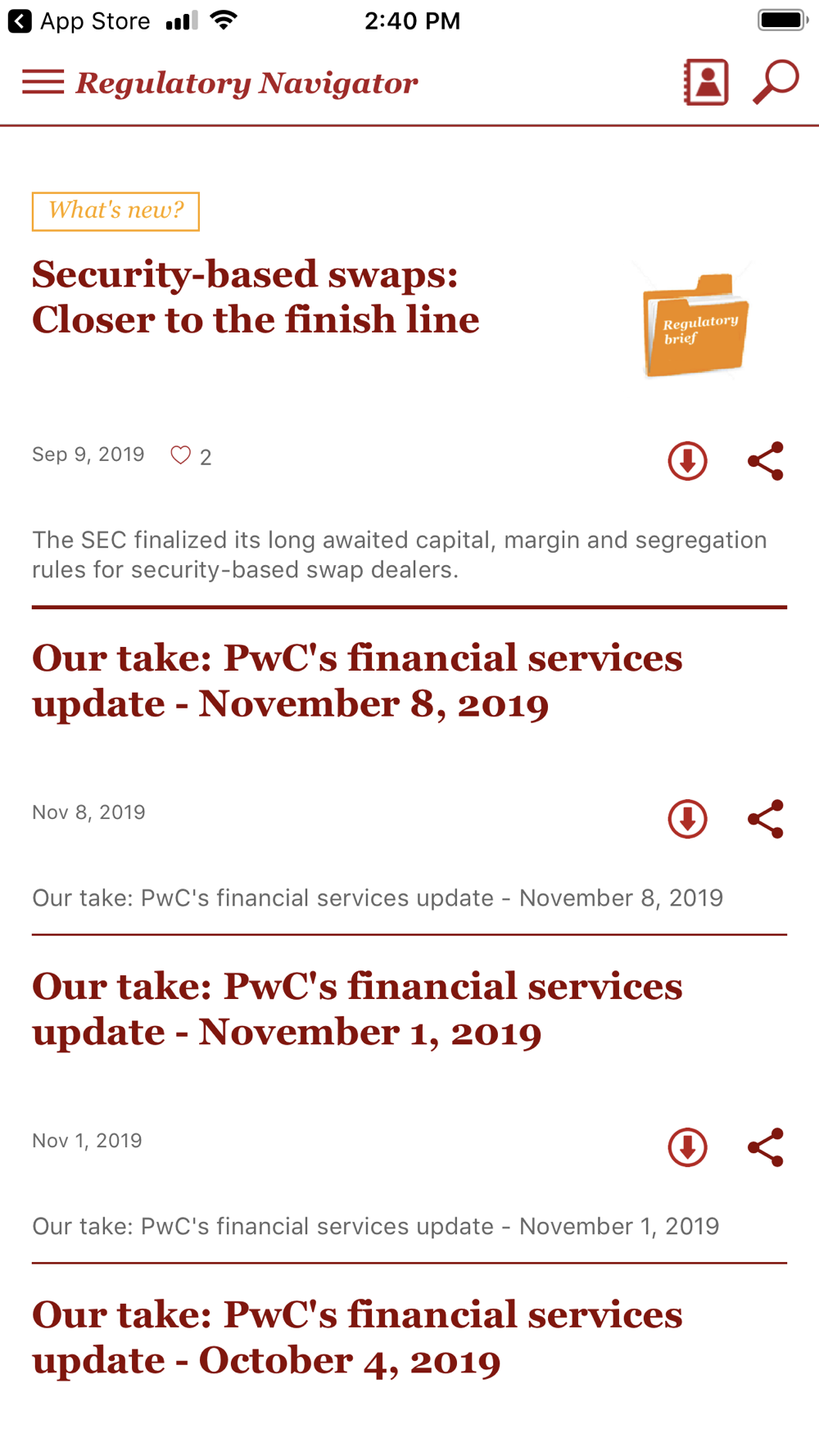The width and height of the screenshot is (819, 1456).
Task: Download the November 1, 2019 update
Action: tap(687, 1147)
